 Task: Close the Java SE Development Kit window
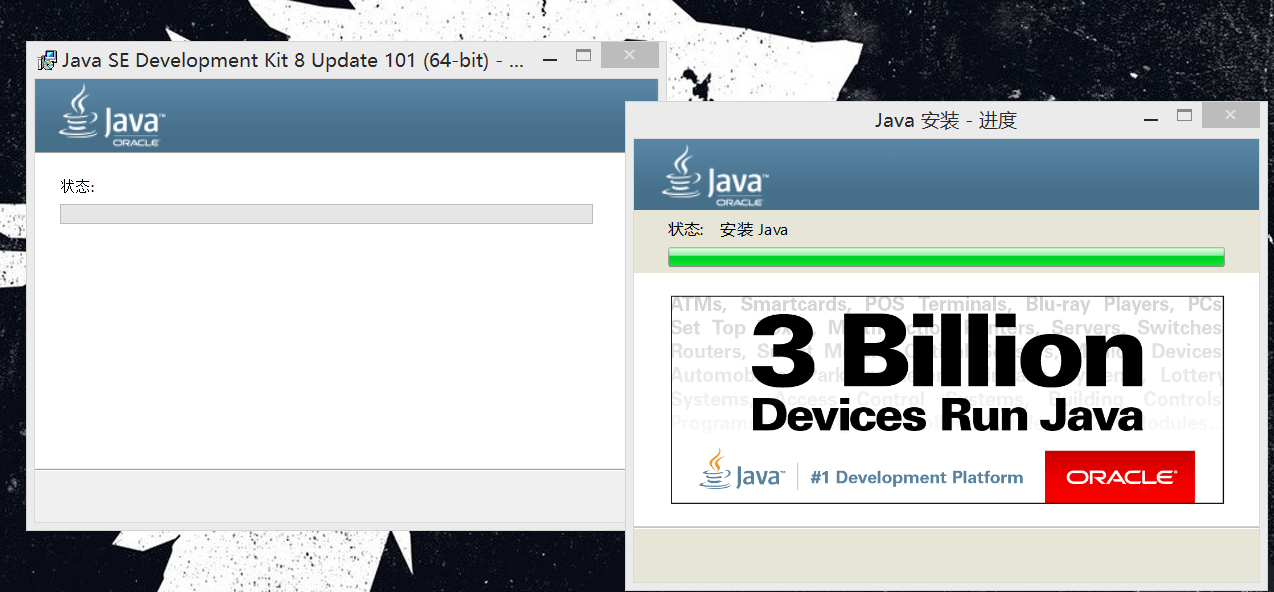[x=631, y=56]
